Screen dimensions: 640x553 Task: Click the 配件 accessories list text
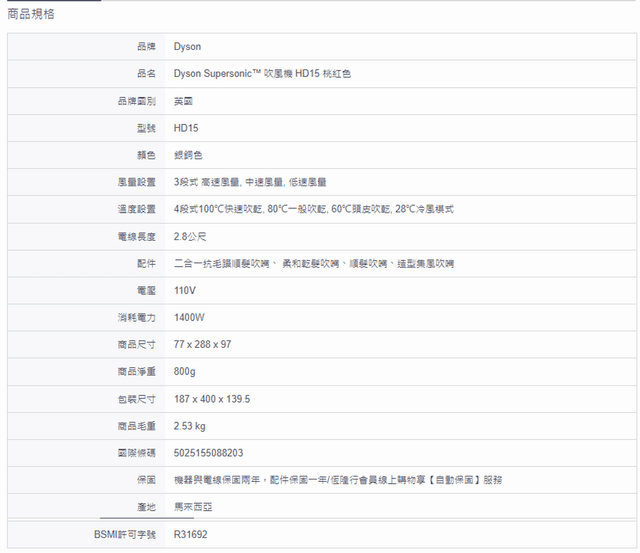[x=313, y=263]
